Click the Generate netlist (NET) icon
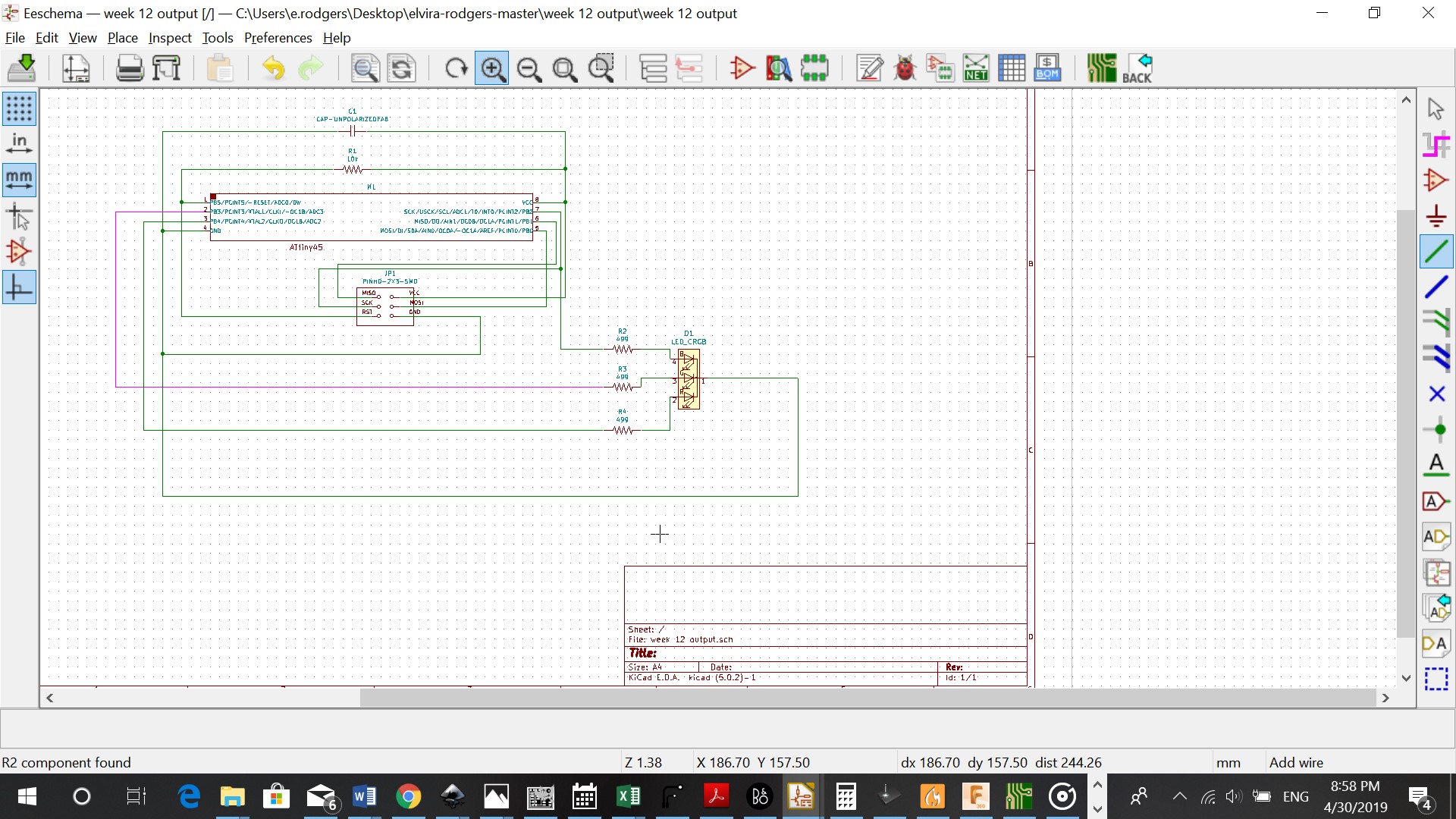Image resolution: width=1456 pixels, height=819 pixels. click(976, 69)
